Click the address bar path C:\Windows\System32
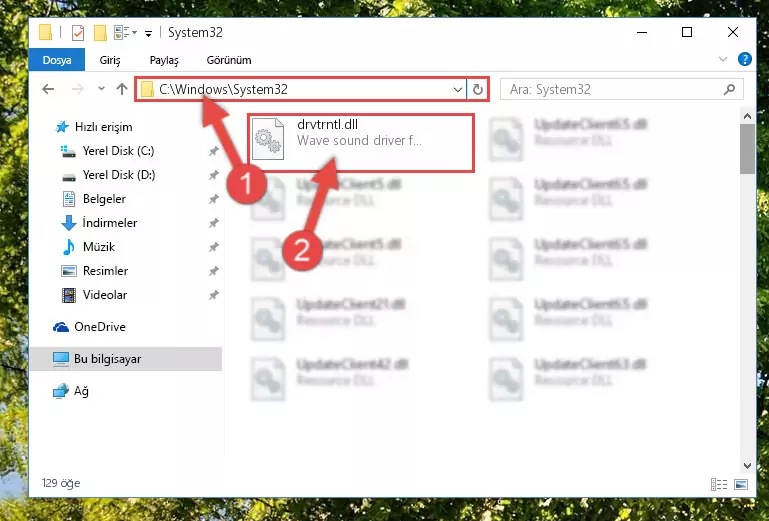Image resolution: width=769 pixels, height=521 pixels. pos(223,89)
